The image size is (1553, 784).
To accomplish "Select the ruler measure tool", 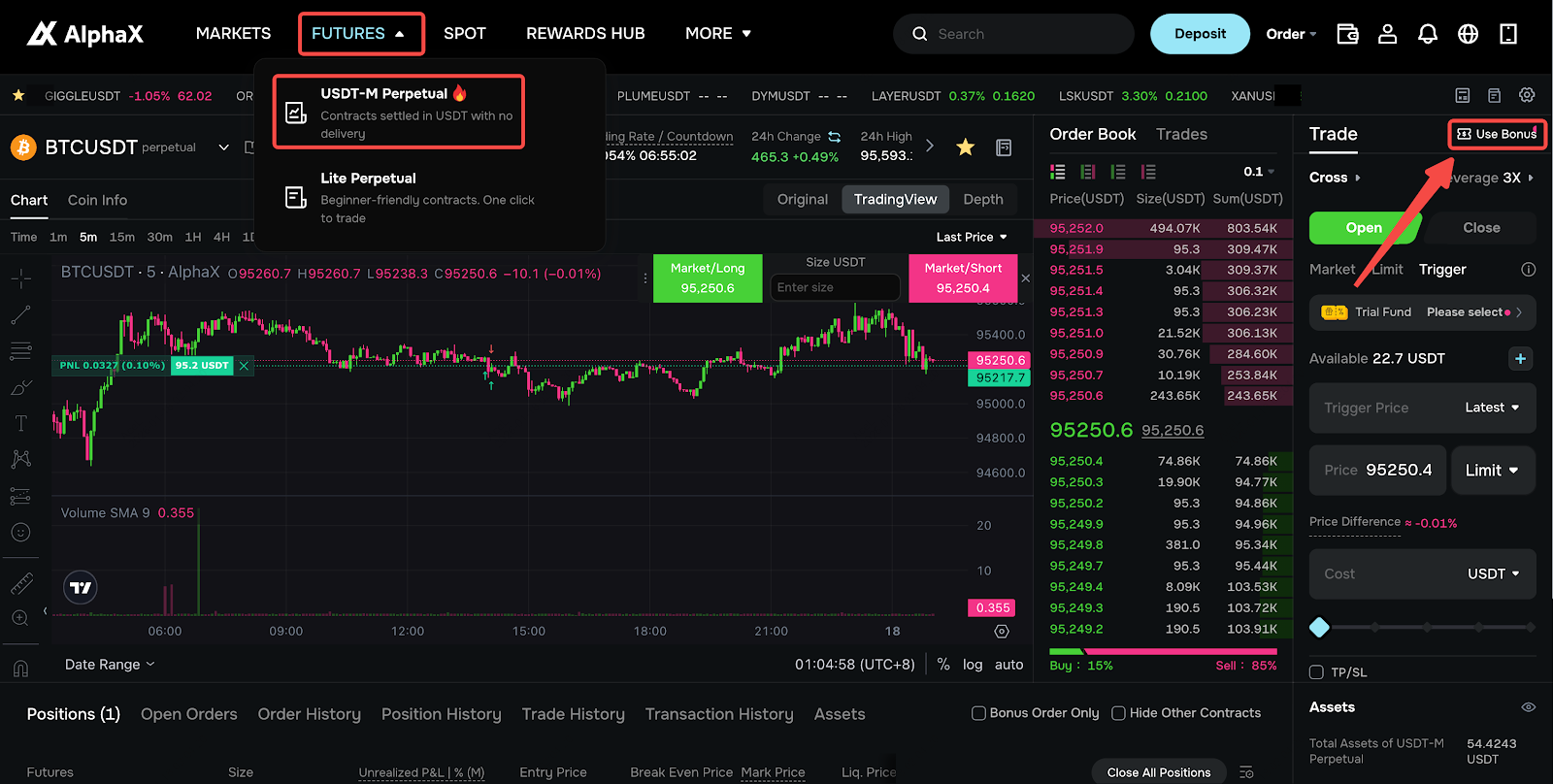I will (20, 583).
